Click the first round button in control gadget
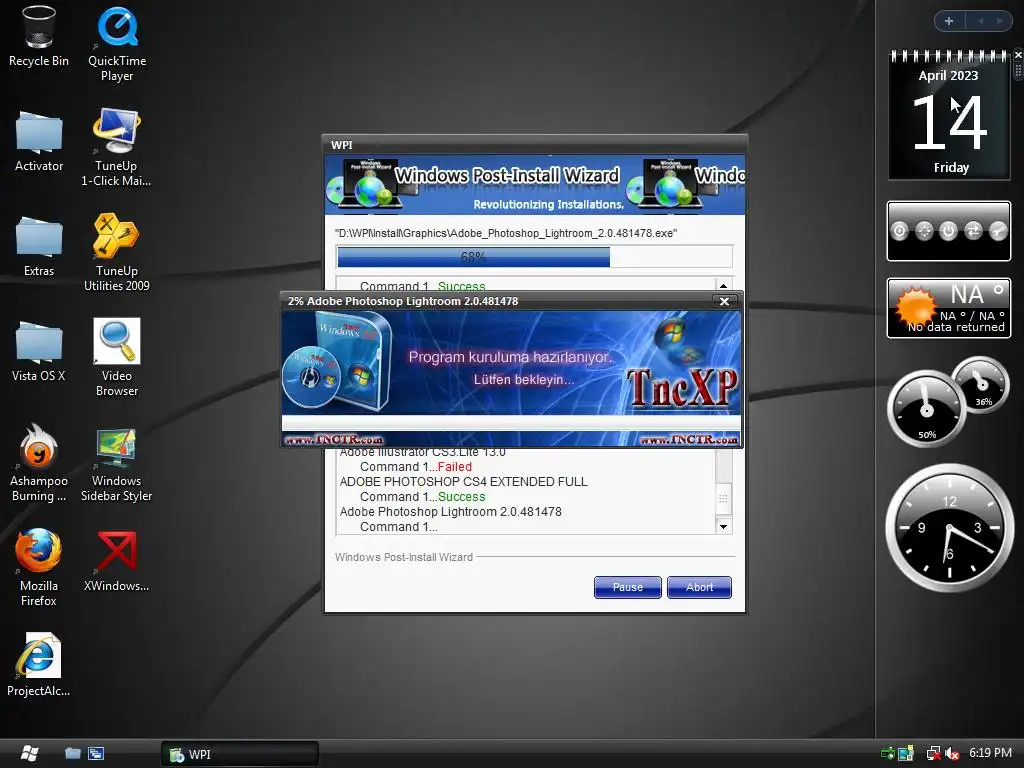Image resolution: width=1024 pixels, height=768 pixels. (899, 231)
